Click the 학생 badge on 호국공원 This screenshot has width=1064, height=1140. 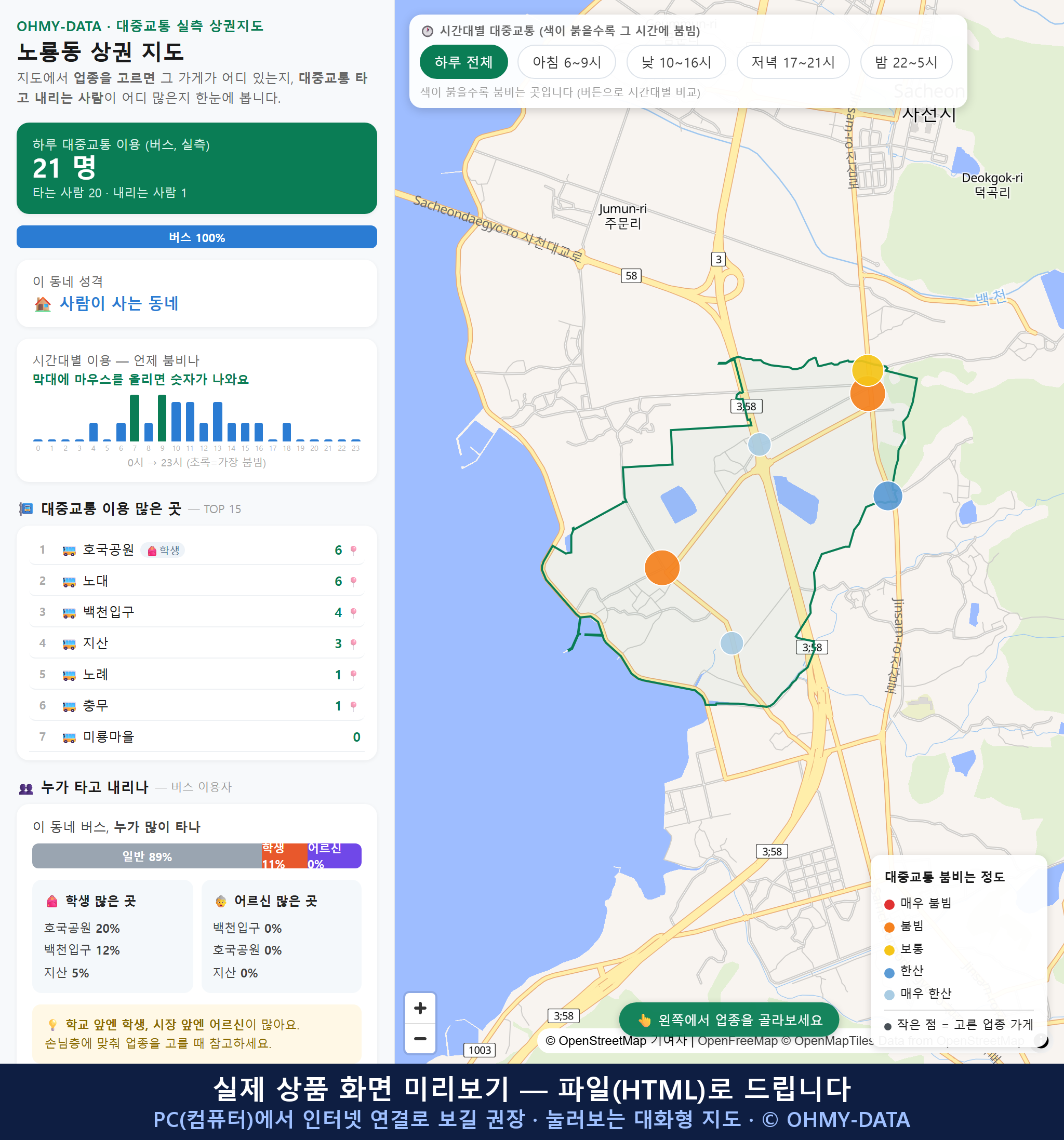click(163, 551)
